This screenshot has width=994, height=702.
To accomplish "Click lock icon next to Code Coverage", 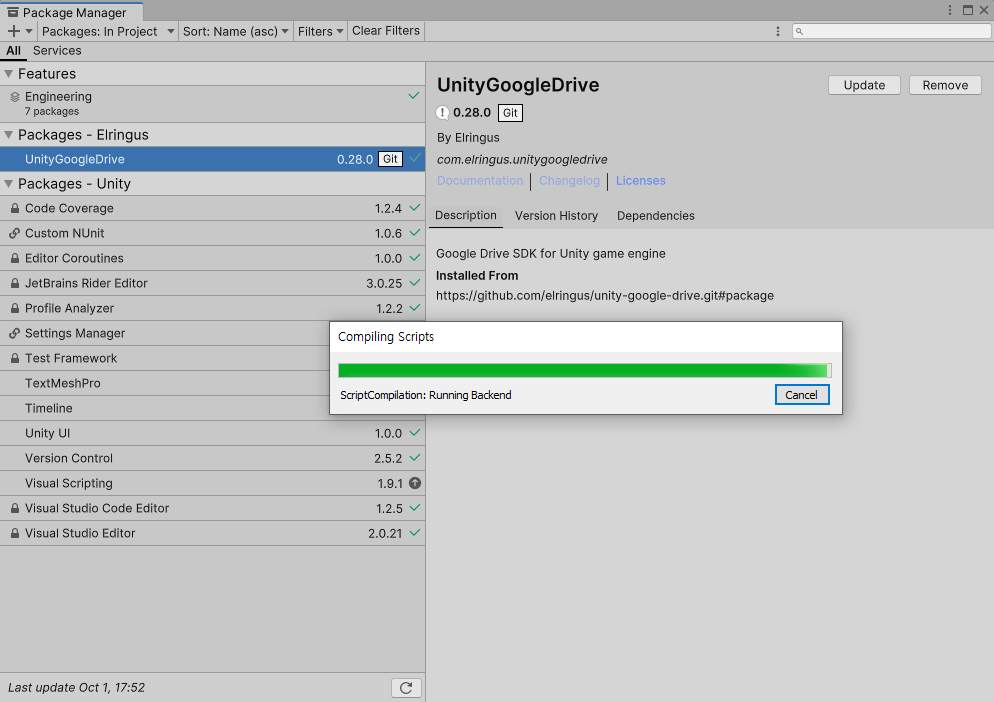I will [x=15, y=208].
